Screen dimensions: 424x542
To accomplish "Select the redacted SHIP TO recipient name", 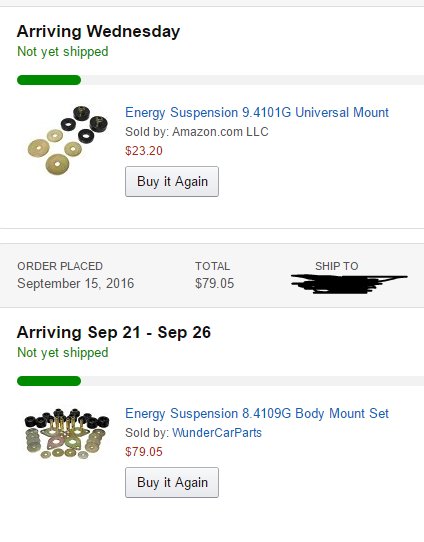I will click(x=349, y=283).
